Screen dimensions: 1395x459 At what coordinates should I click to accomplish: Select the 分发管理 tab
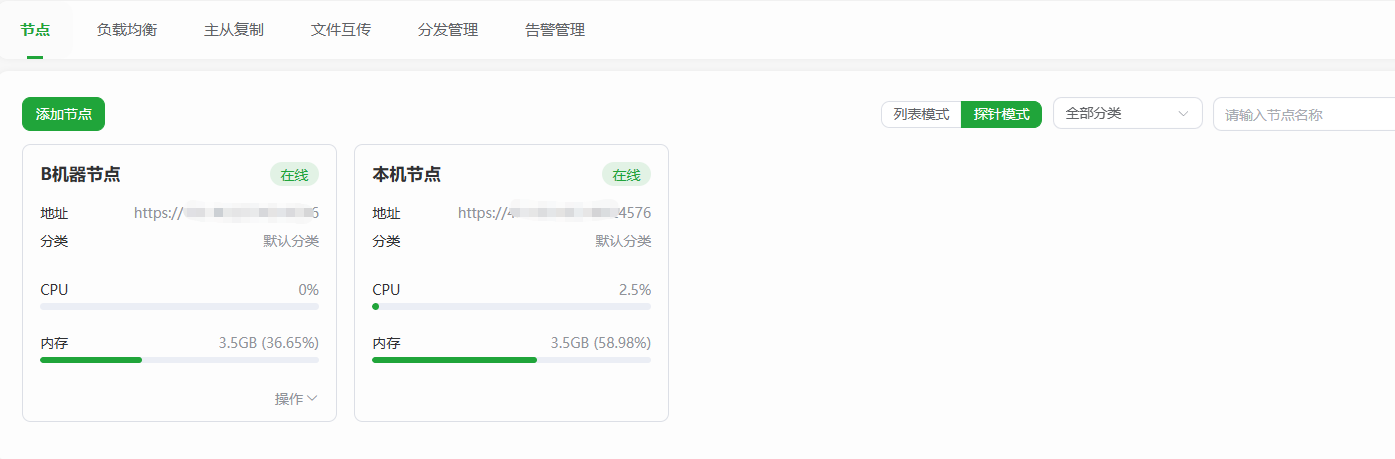click(x=448, y=30)
